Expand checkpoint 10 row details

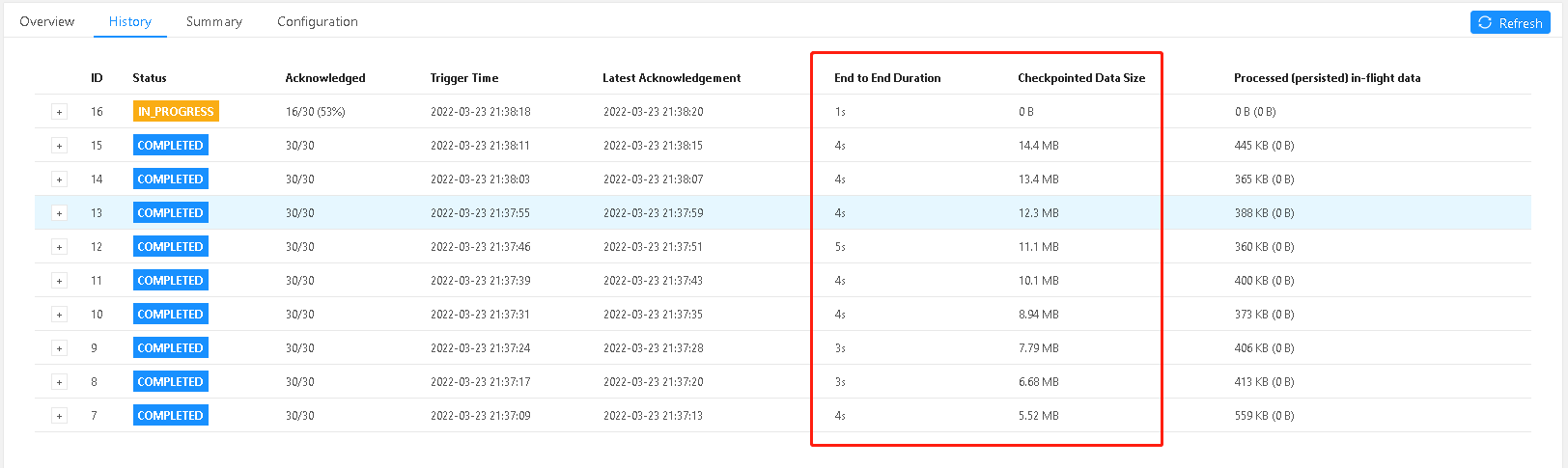click(x=59, y=315)
